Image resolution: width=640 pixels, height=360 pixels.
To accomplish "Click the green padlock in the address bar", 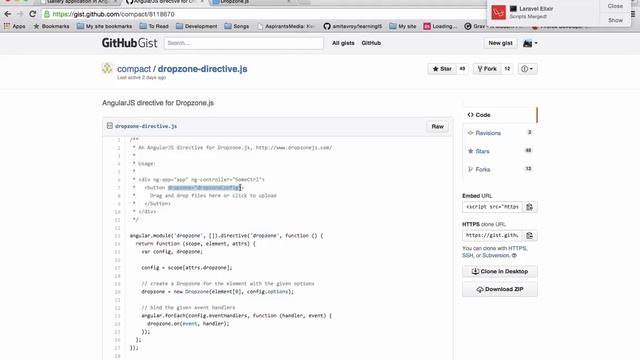I will [x=47, y=14].
